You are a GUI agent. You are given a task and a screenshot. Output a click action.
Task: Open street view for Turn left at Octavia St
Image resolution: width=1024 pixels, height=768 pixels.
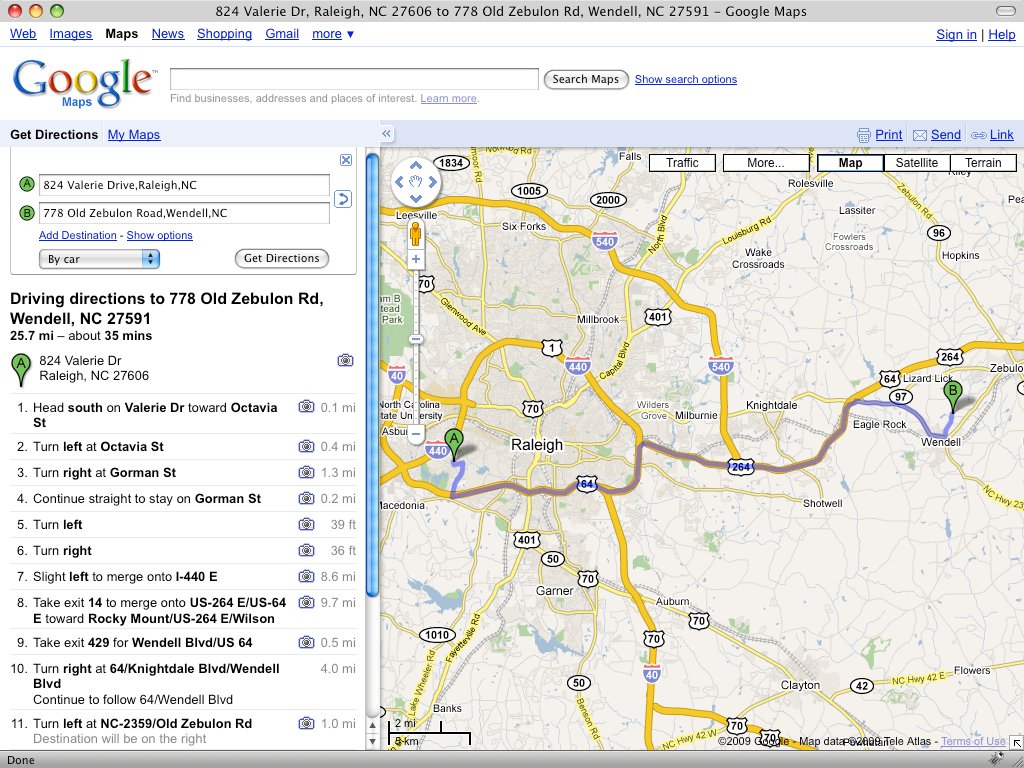306,446
